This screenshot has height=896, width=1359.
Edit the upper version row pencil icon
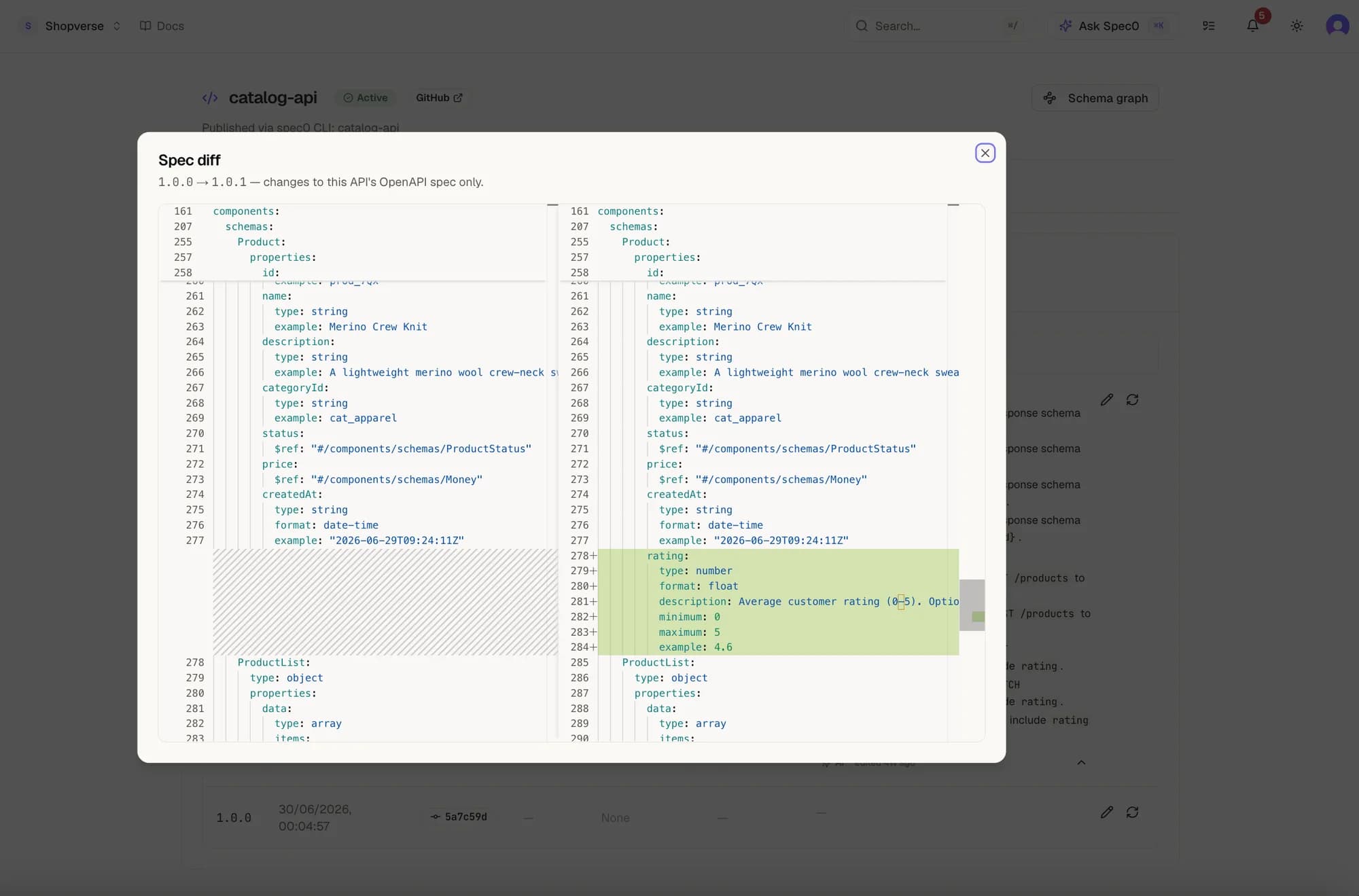pyautogui.click(x=1107, y=399)
